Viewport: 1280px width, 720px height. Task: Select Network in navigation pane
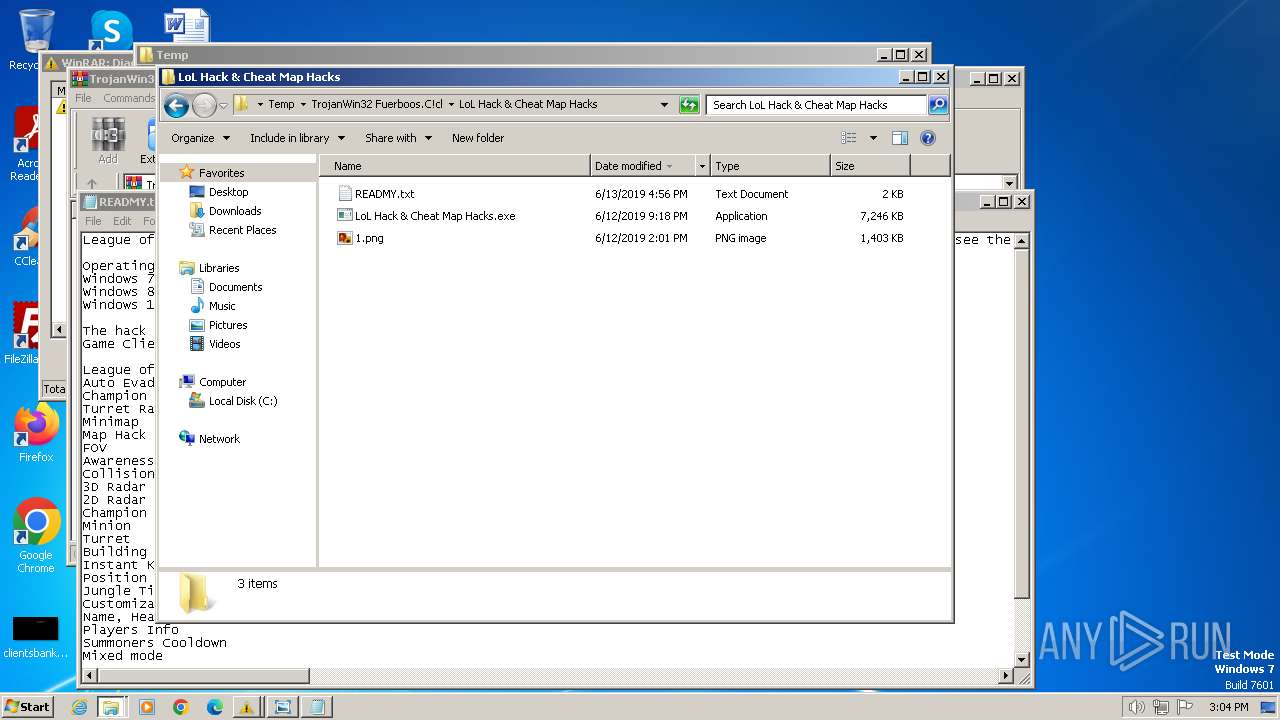pos(219,439)
